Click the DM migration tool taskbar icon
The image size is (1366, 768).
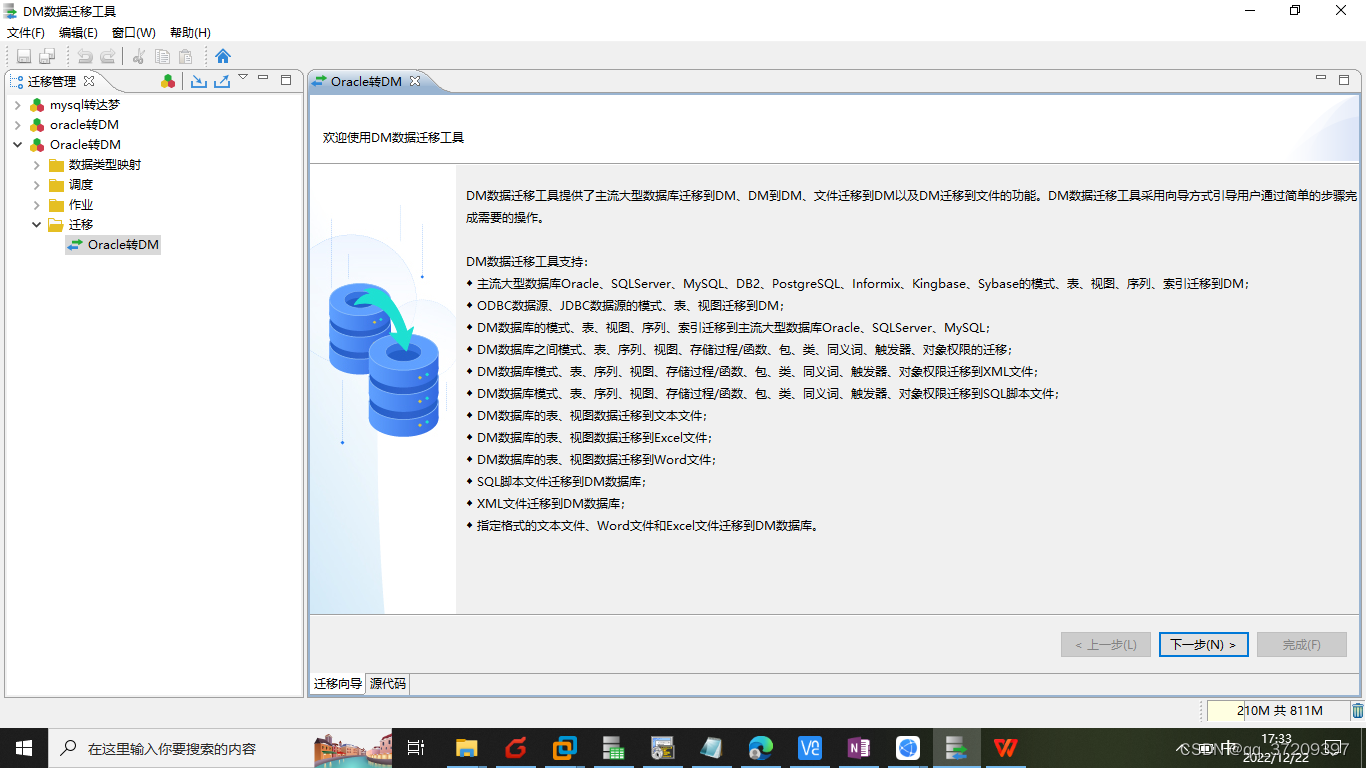[957, 748]
